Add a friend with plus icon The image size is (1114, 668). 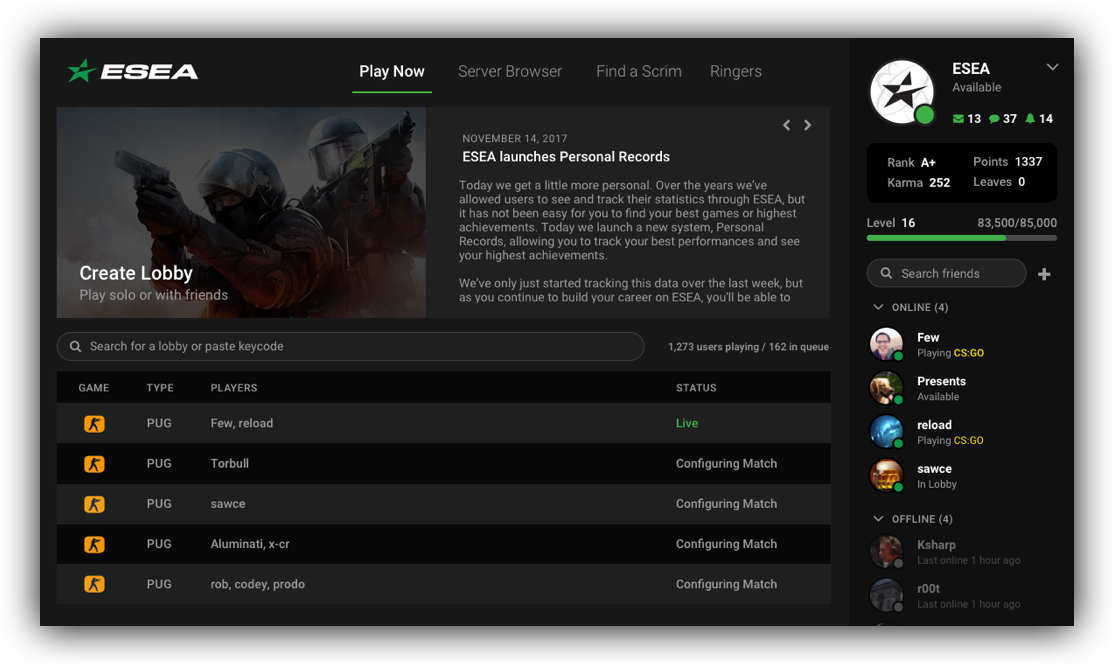1044,274
